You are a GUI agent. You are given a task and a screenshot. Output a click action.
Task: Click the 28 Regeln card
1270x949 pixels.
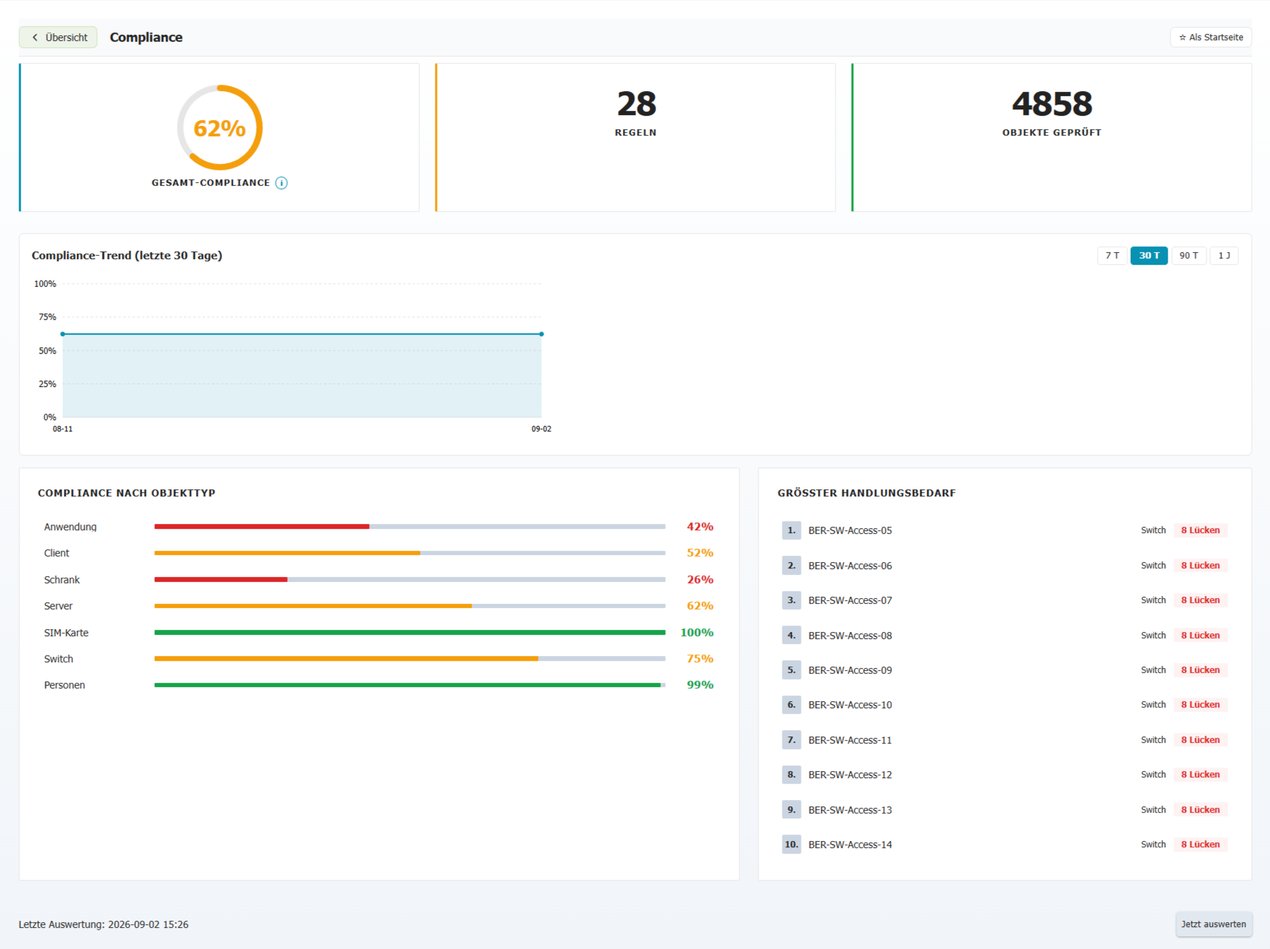tap(635, 137)
